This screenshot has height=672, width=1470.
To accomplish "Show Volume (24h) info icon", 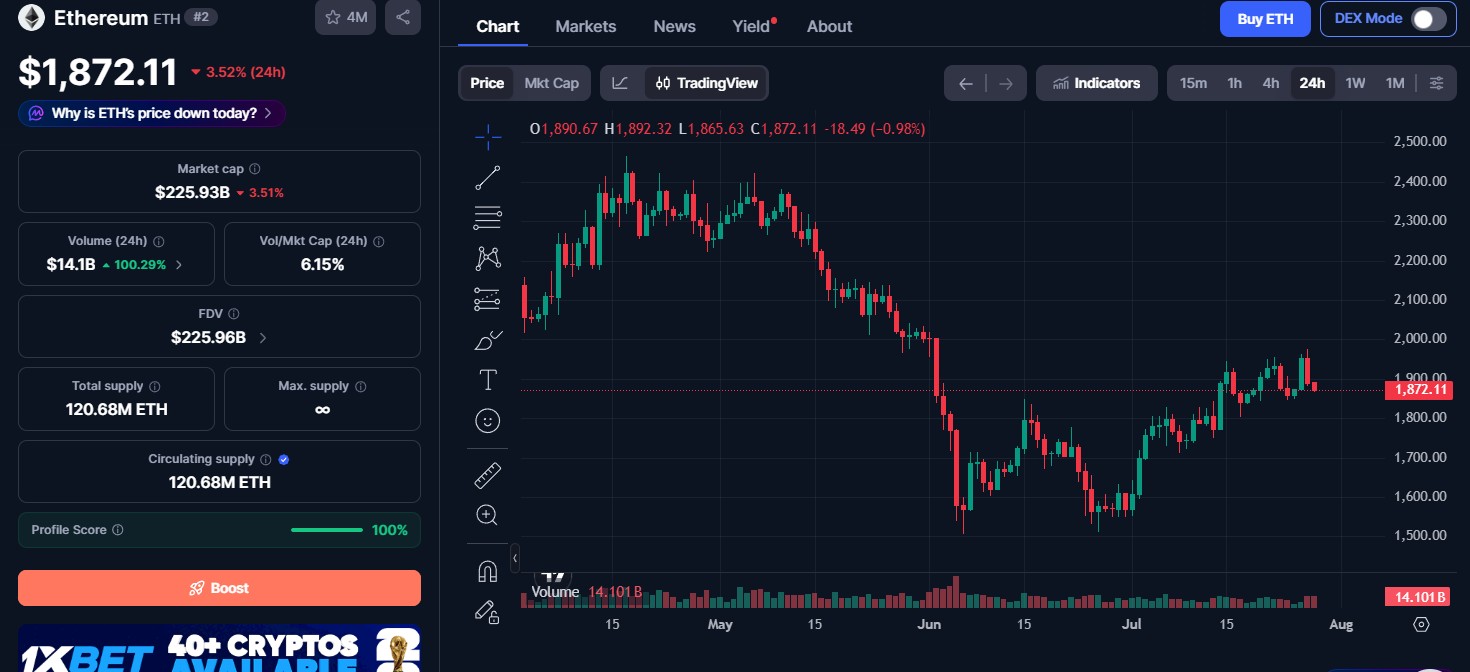I will click(x=159, y=241).
